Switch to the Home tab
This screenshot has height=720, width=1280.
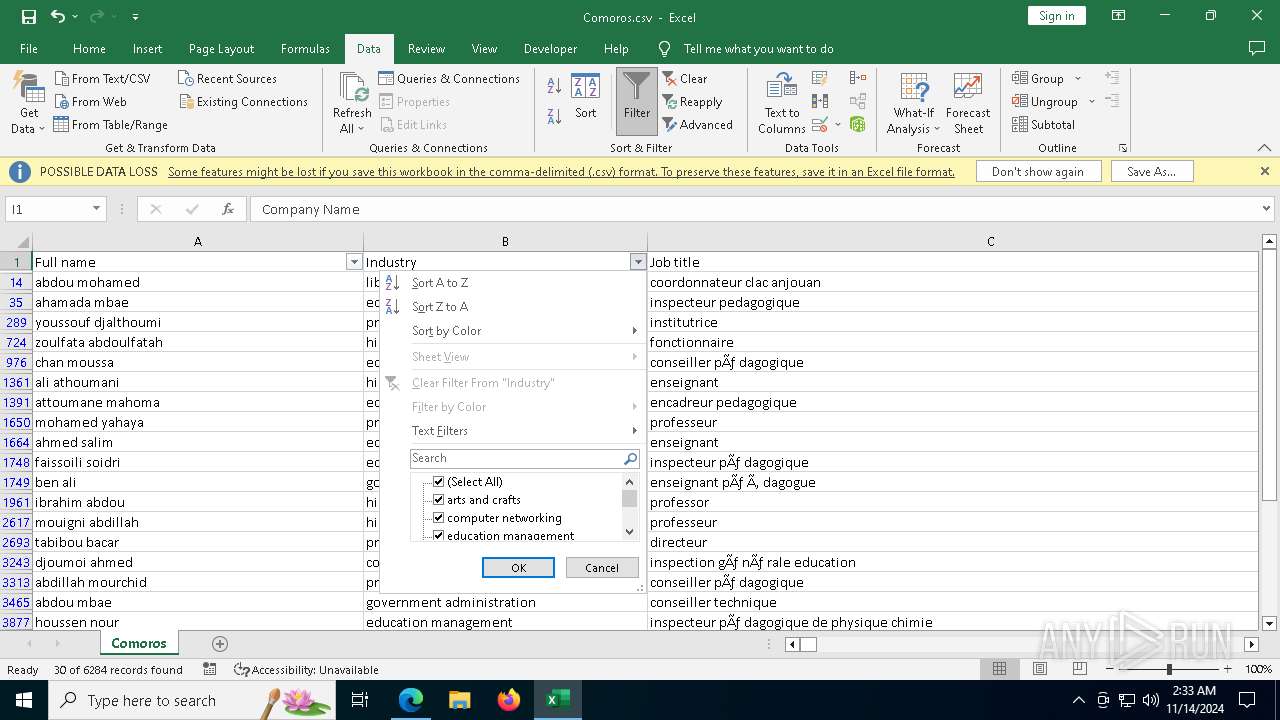click(89, 48)
